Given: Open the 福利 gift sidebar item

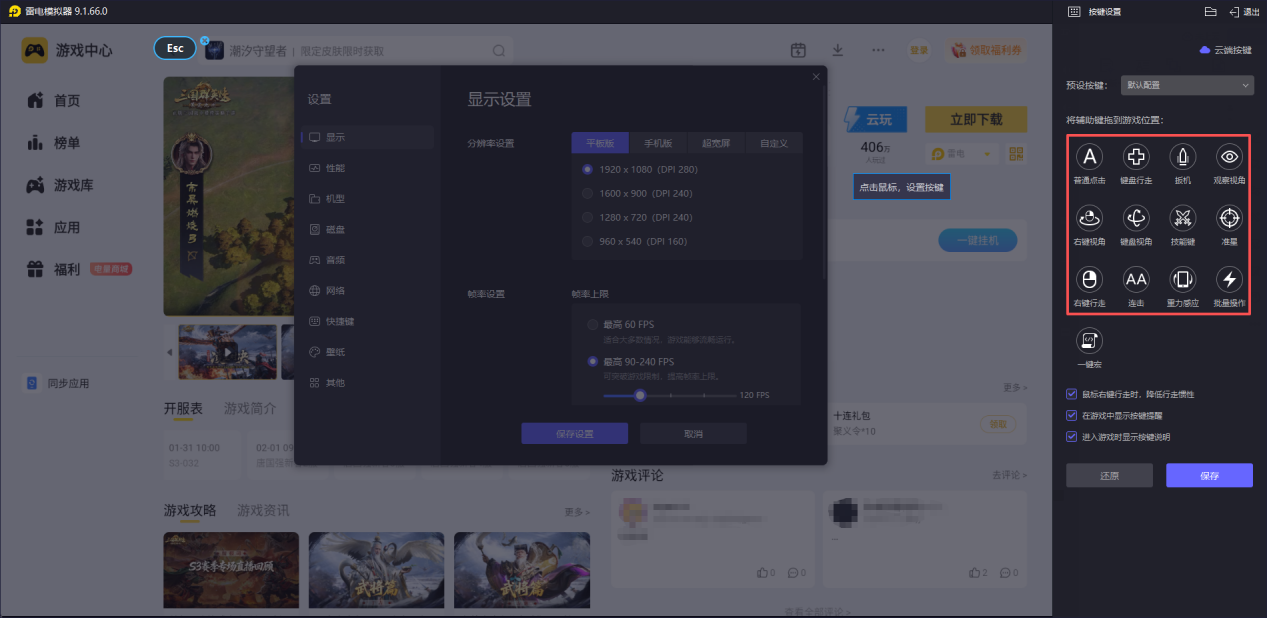Looking at the screenshot, I should click(x=55, y=269).
